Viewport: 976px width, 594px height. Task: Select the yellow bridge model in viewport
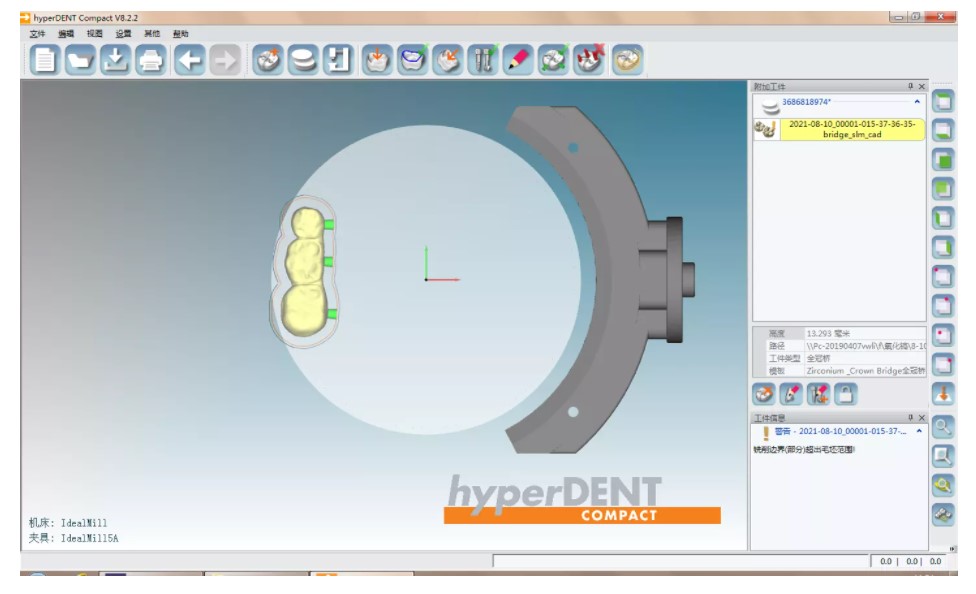[303, 271]
